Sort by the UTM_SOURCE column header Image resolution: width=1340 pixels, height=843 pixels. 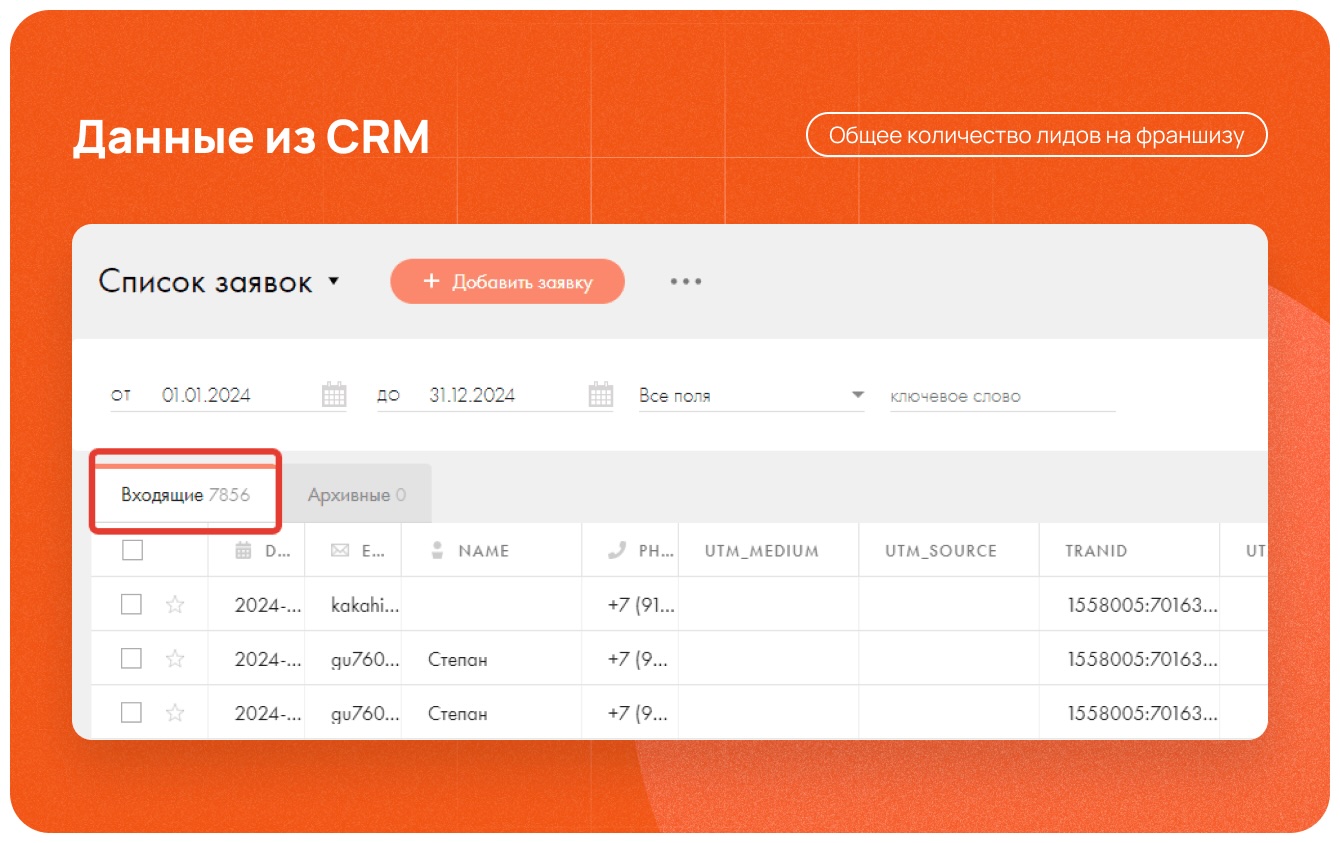coord(941,551)
